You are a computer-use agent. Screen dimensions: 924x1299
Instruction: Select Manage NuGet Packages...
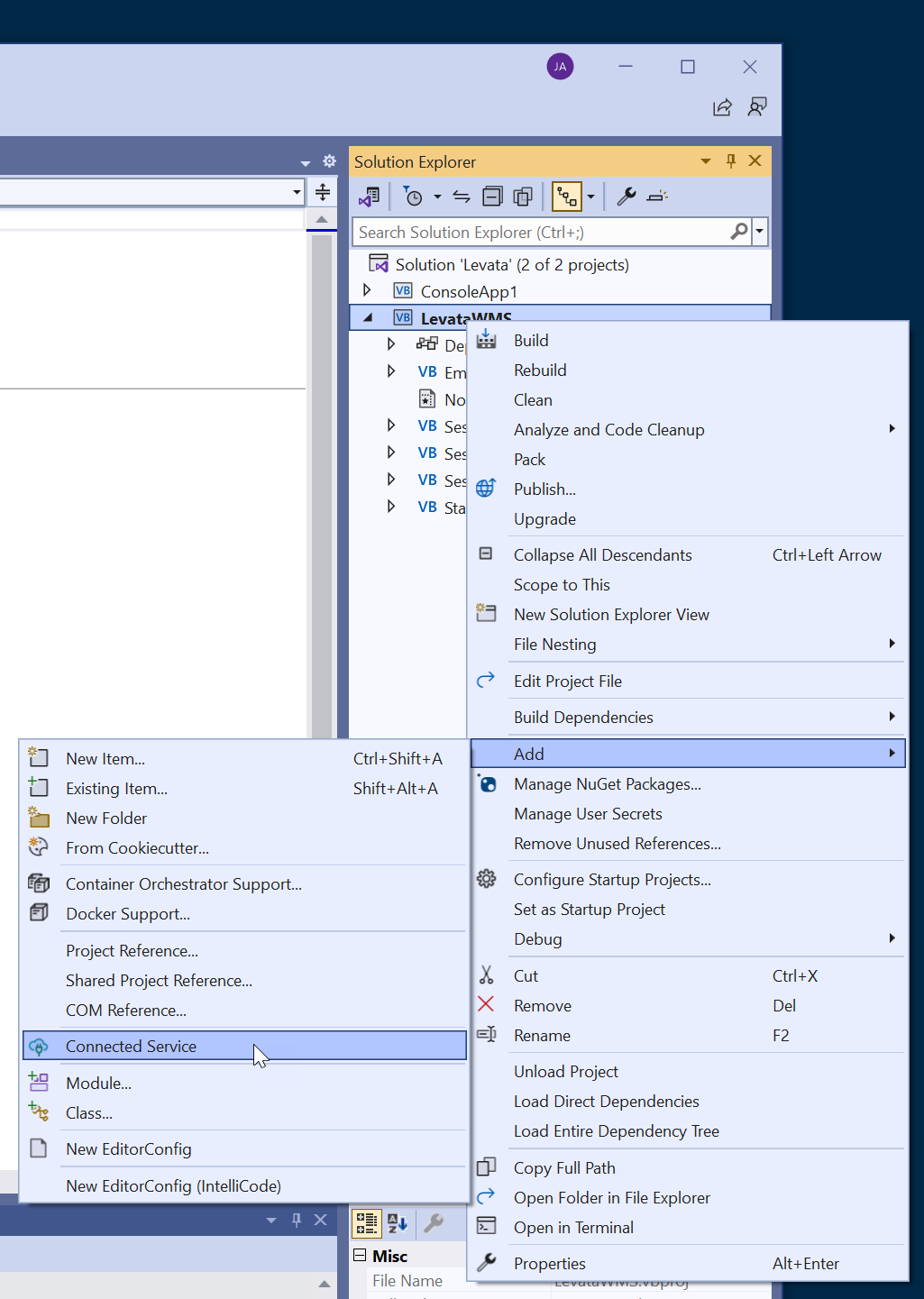click(688, 783)
